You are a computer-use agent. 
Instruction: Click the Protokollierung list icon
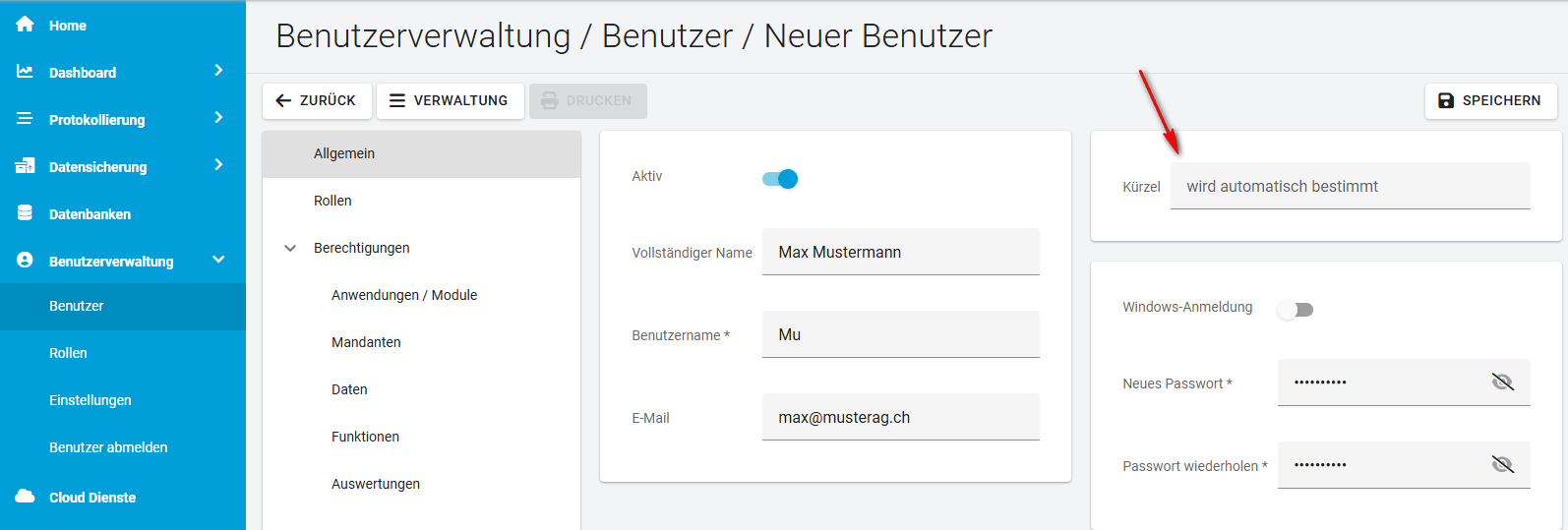(25, 119)
